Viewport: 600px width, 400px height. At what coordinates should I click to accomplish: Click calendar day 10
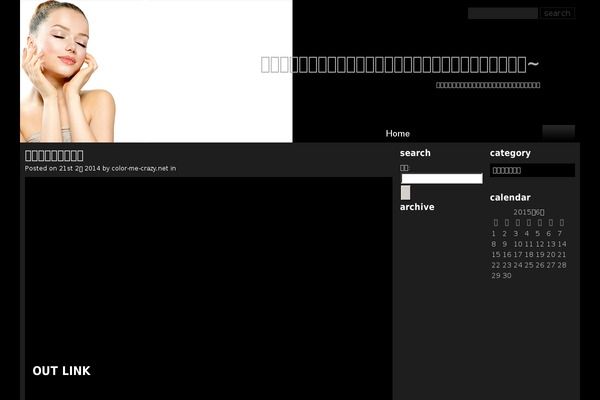click(x=518, y=244)
